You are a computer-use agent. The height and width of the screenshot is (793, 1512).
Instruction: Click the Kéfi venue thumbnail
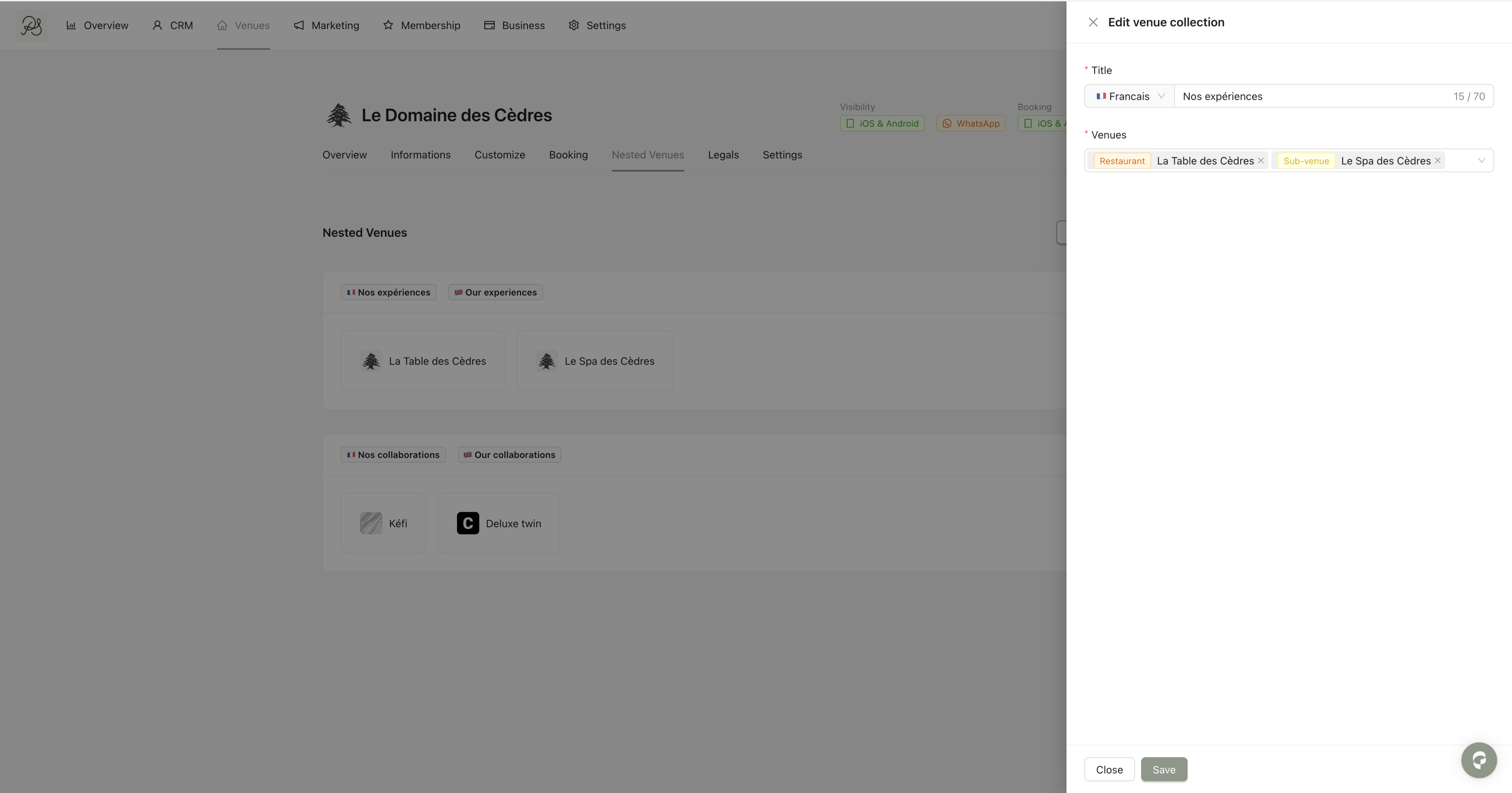click(x=371, y=523)
